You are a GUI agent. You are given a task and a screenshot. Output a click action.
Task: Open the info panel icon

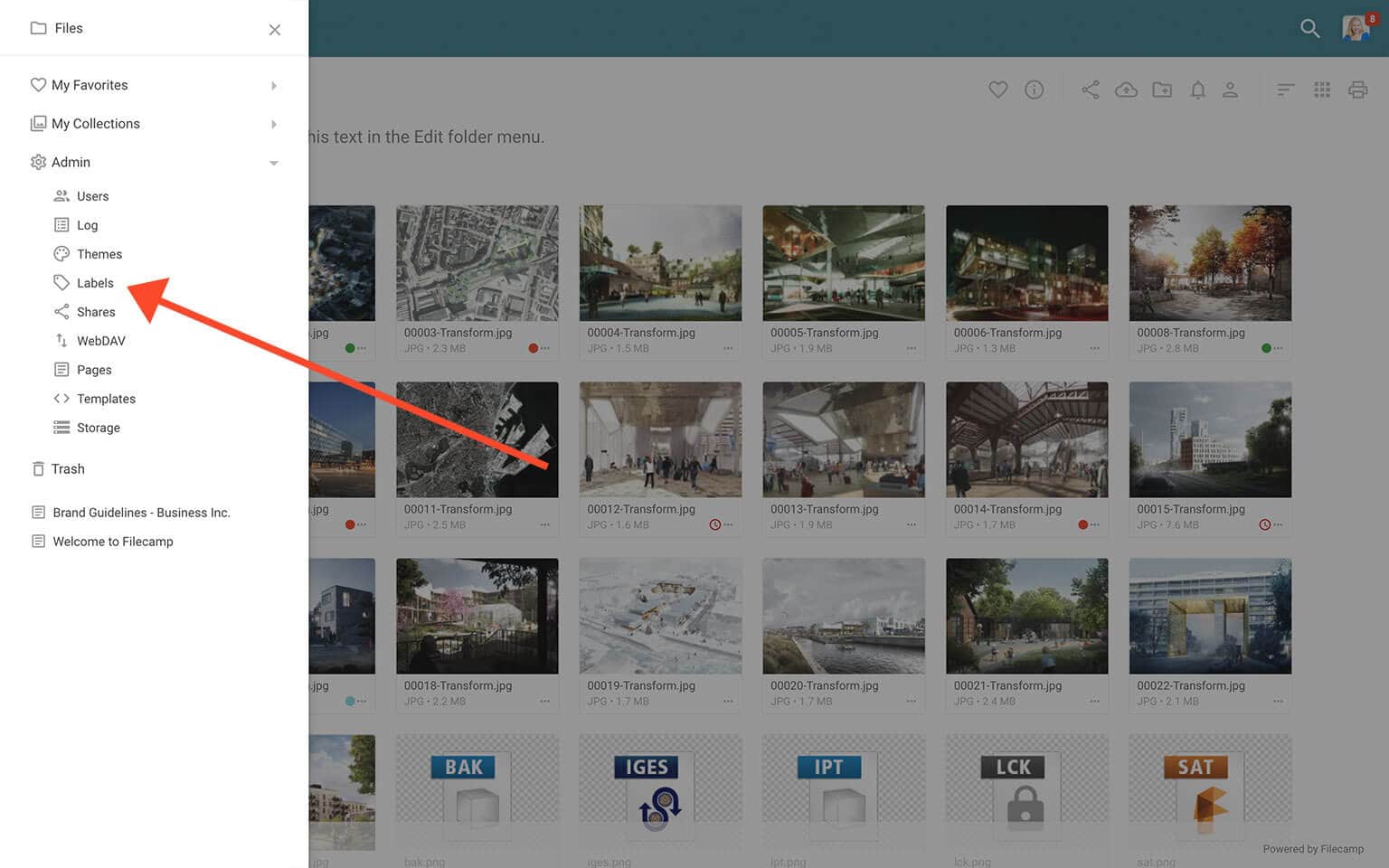click(x=1034, y=90)
